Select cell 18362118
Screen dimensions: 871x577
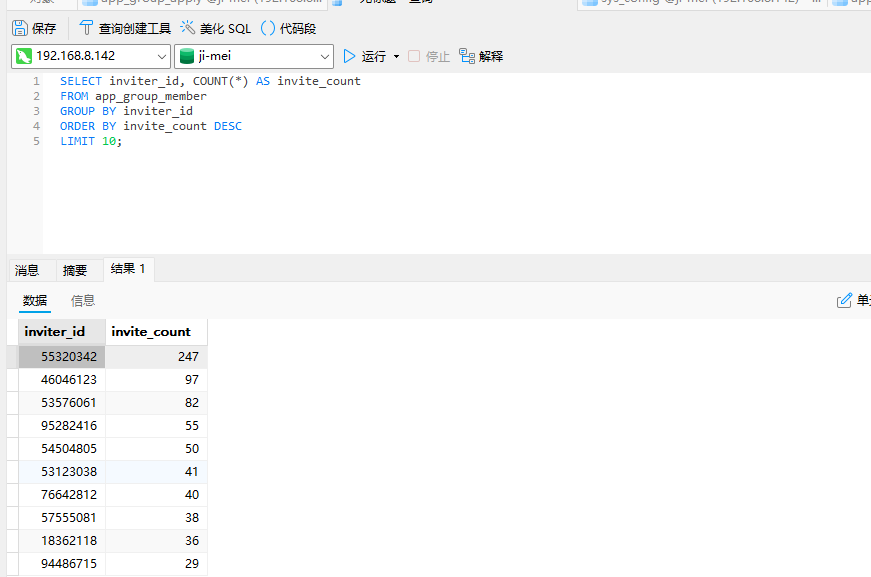(x=62, y=541)
